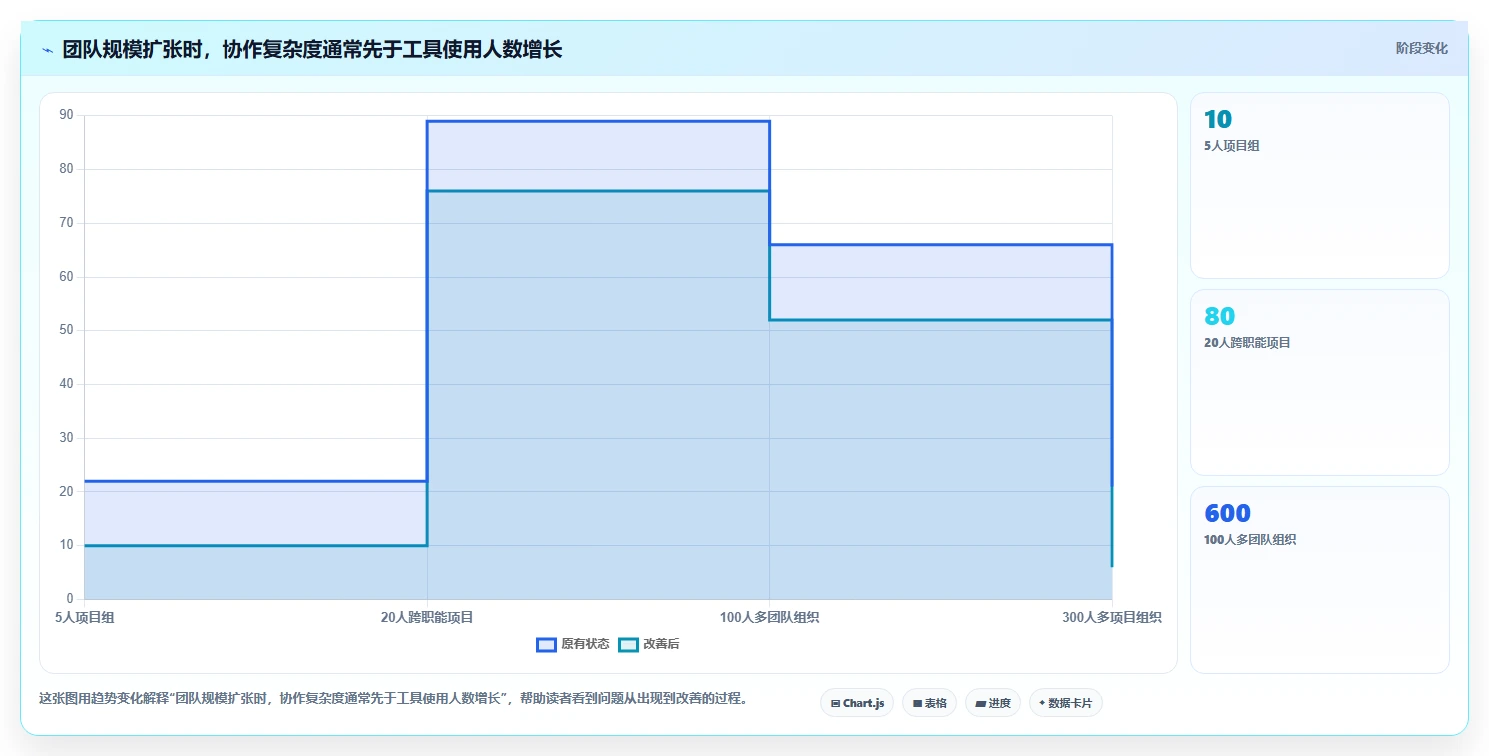Click the 50 y-axis tick label
Image resolution: width=1489 pixels, height=756 pixels.
click(x=67, y=330)
